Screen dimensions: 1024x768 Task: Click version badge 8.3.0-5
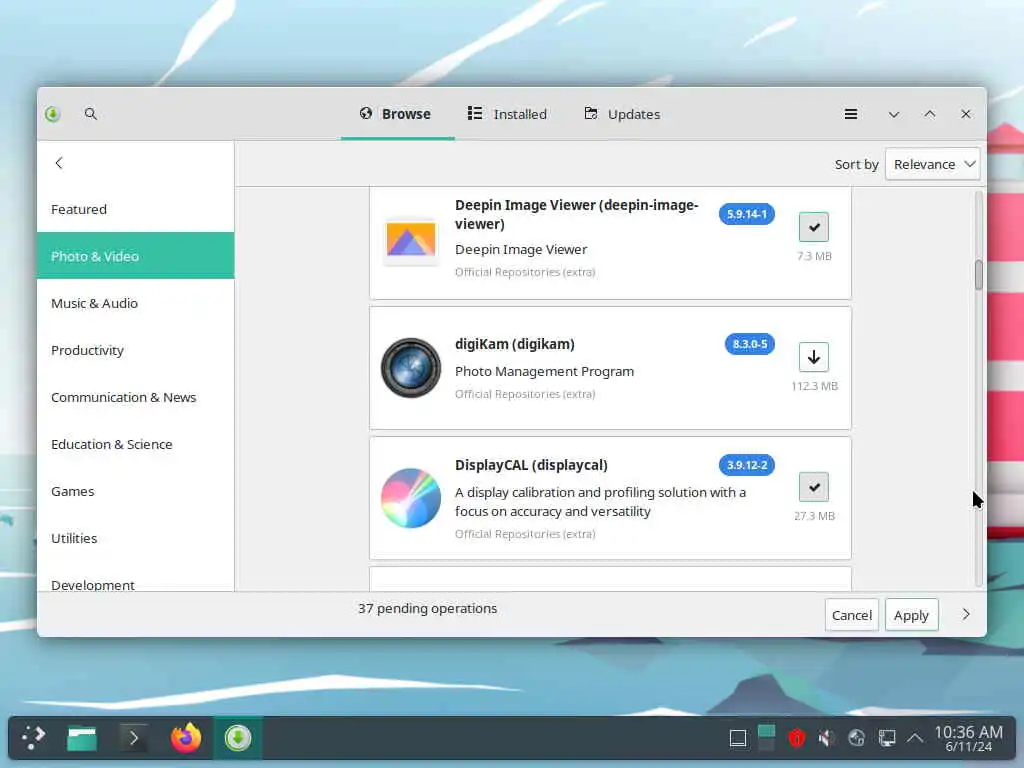[x=750, y=344]
